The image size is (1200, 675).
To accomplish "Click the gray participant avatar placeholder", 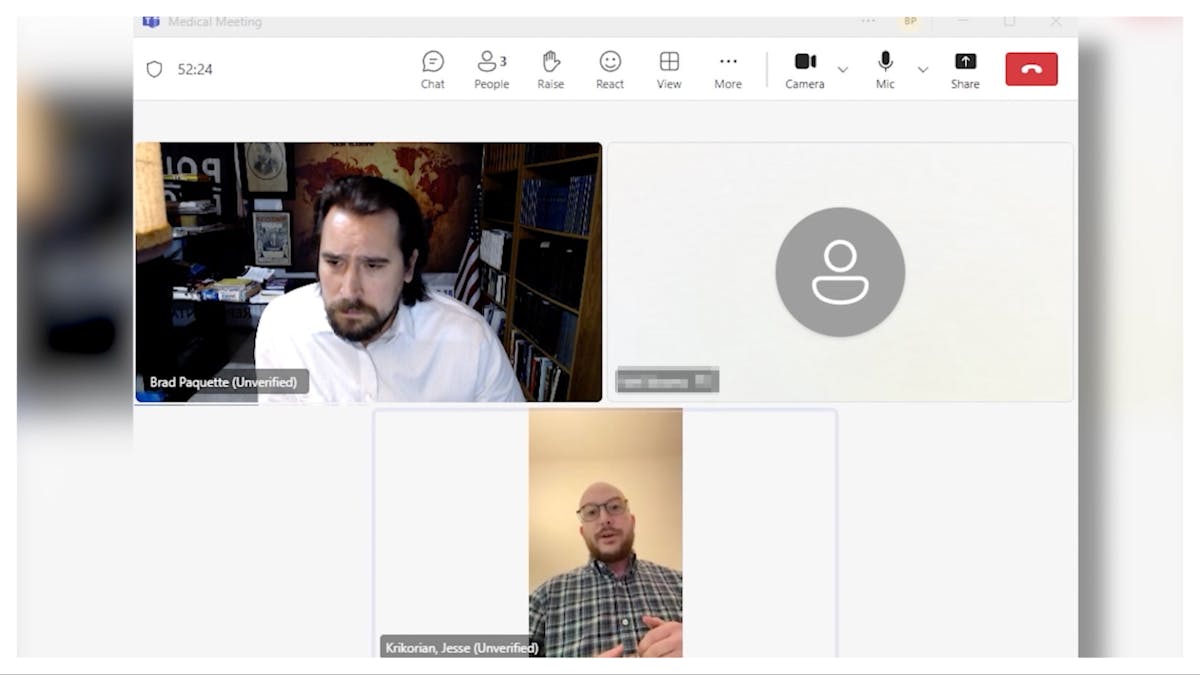I will point(840,271).
